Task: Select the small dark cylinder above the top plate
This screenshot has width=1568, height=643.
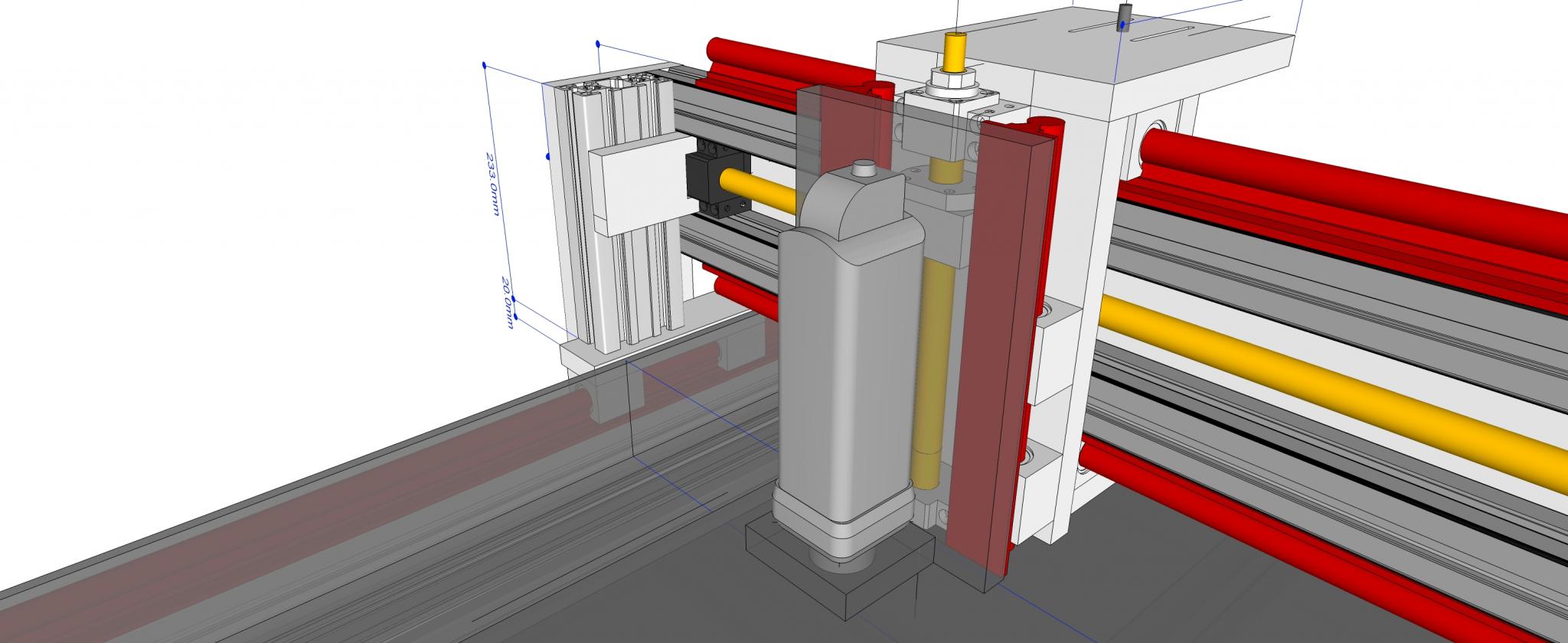Action: click(x=1125, y=13)
